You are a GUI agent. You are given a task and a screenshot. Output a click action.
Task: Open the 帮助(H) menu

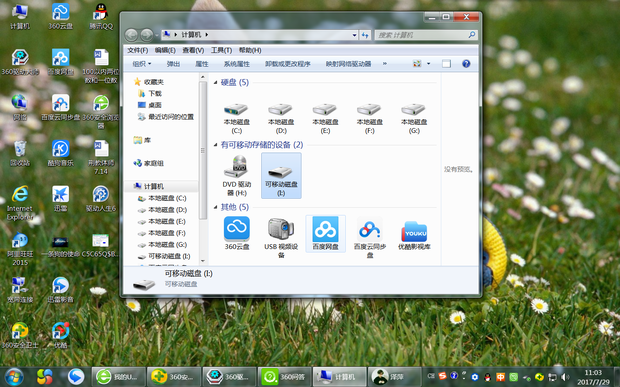click(250, 50)
